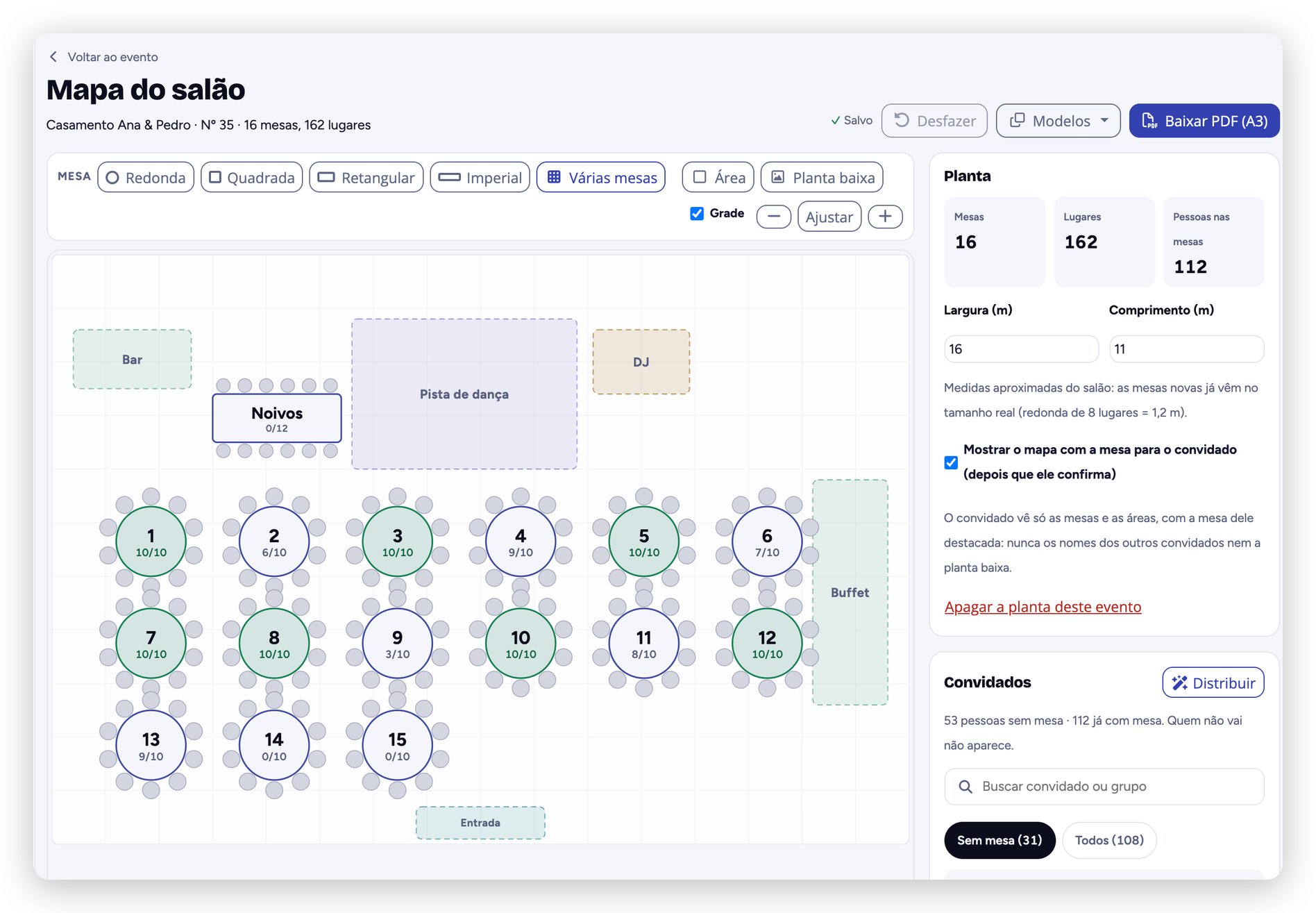This screenshot has height=913, width=1316.
Task: Select round table 4 with 9/10
Action: pyautogui.click(x=521, y=542)
